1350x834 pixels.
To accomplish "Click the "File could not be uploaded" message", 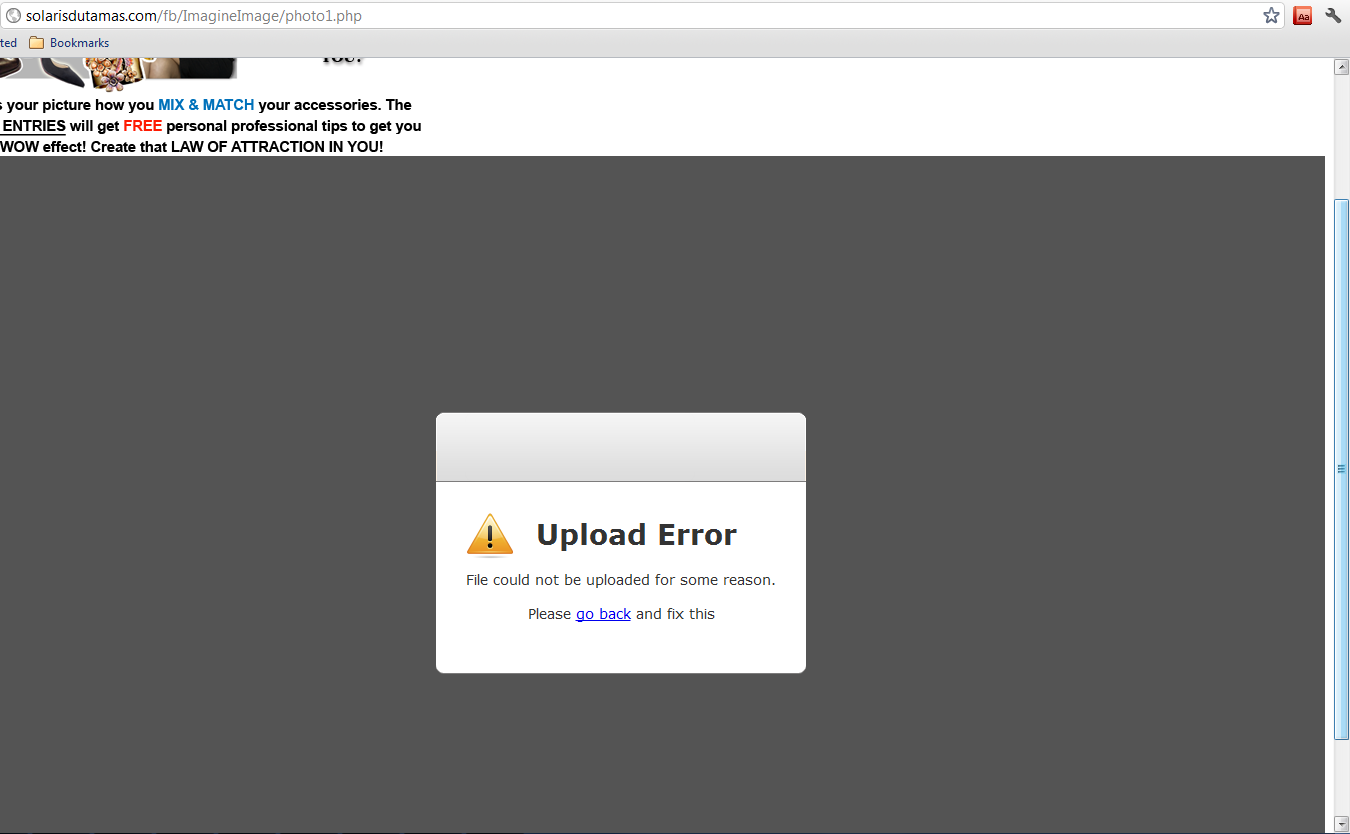I will (620, 580).
